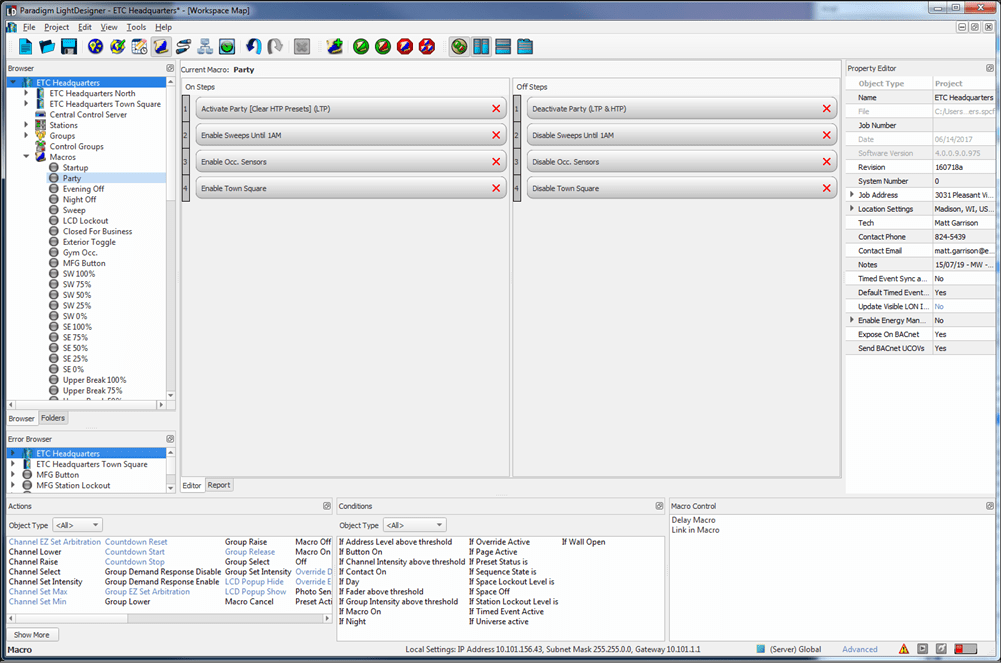Delete the Activate Party on step
The height and width of the screenshot is (668, 1001).
pyautogui.click(x=496, y=109)
